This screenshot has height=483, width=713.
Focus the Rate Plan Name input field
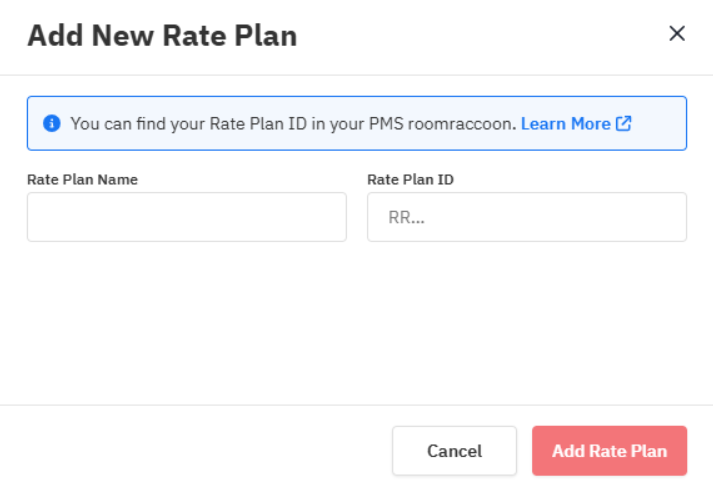[x=186, y=217]
